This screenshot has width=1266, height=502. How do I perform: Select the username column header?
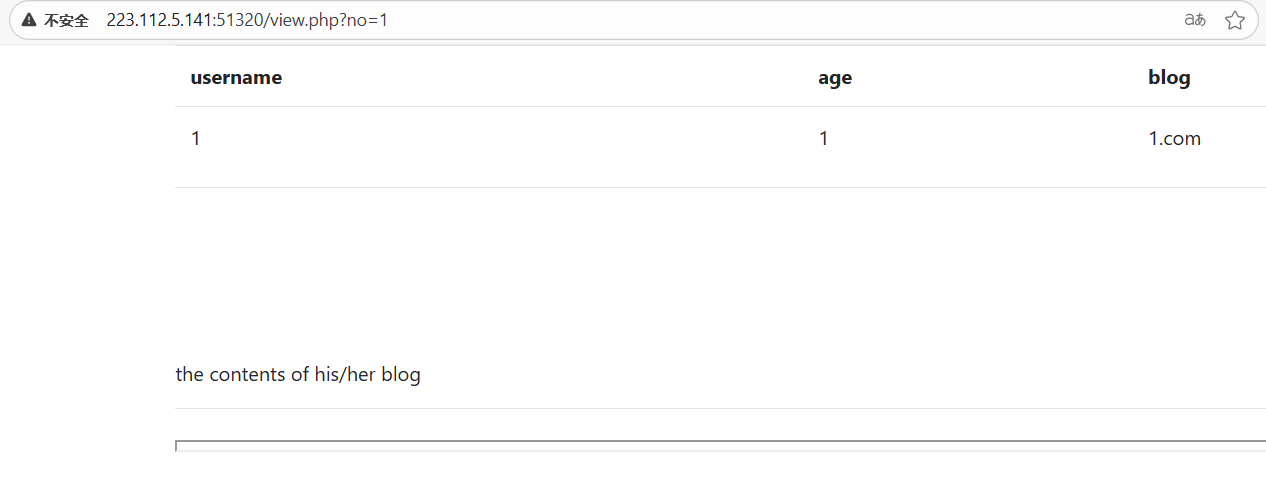pos(236,77)
